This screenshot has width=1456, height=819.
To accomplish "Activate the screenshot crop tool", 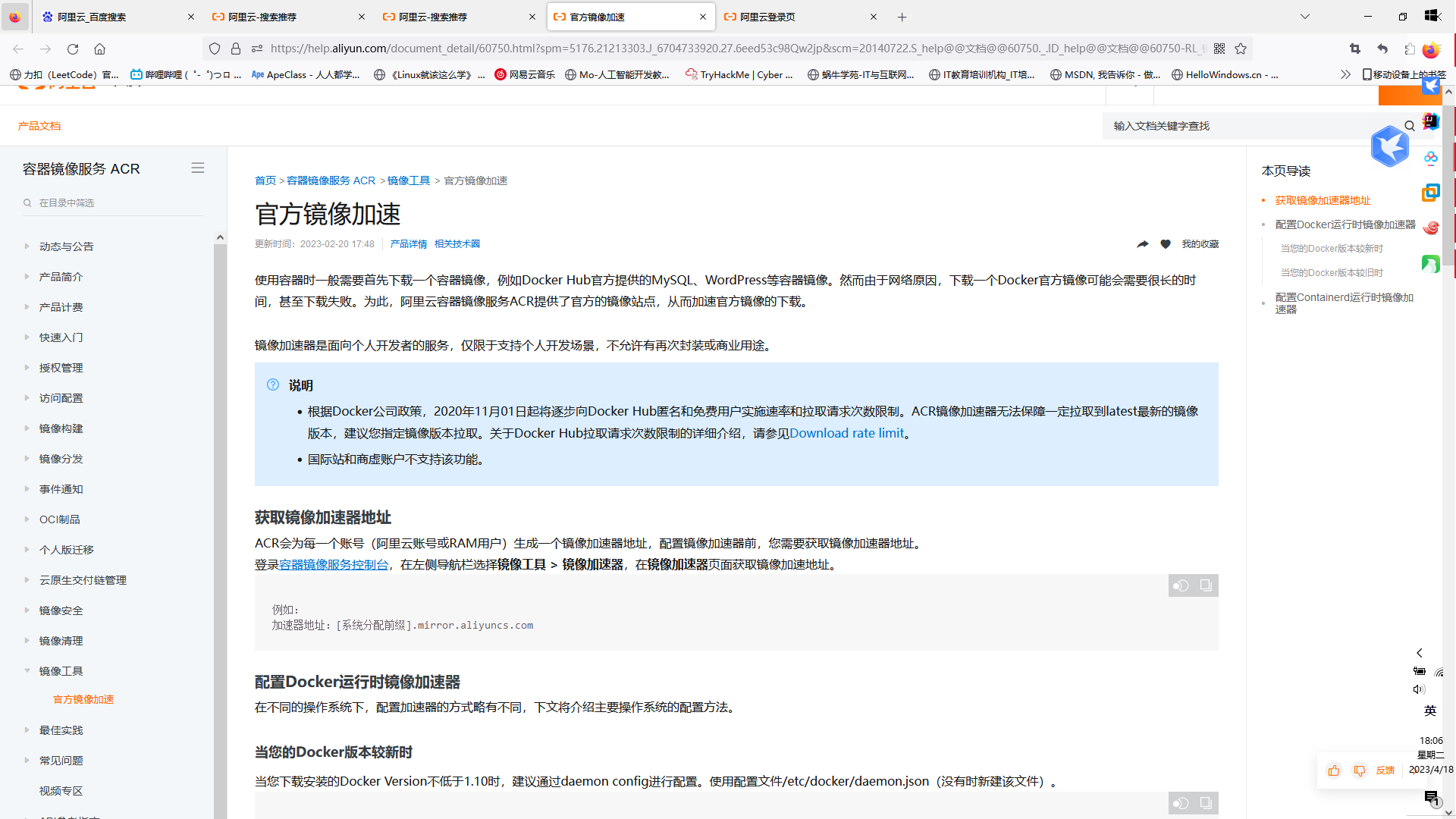I will point(1355,49).
